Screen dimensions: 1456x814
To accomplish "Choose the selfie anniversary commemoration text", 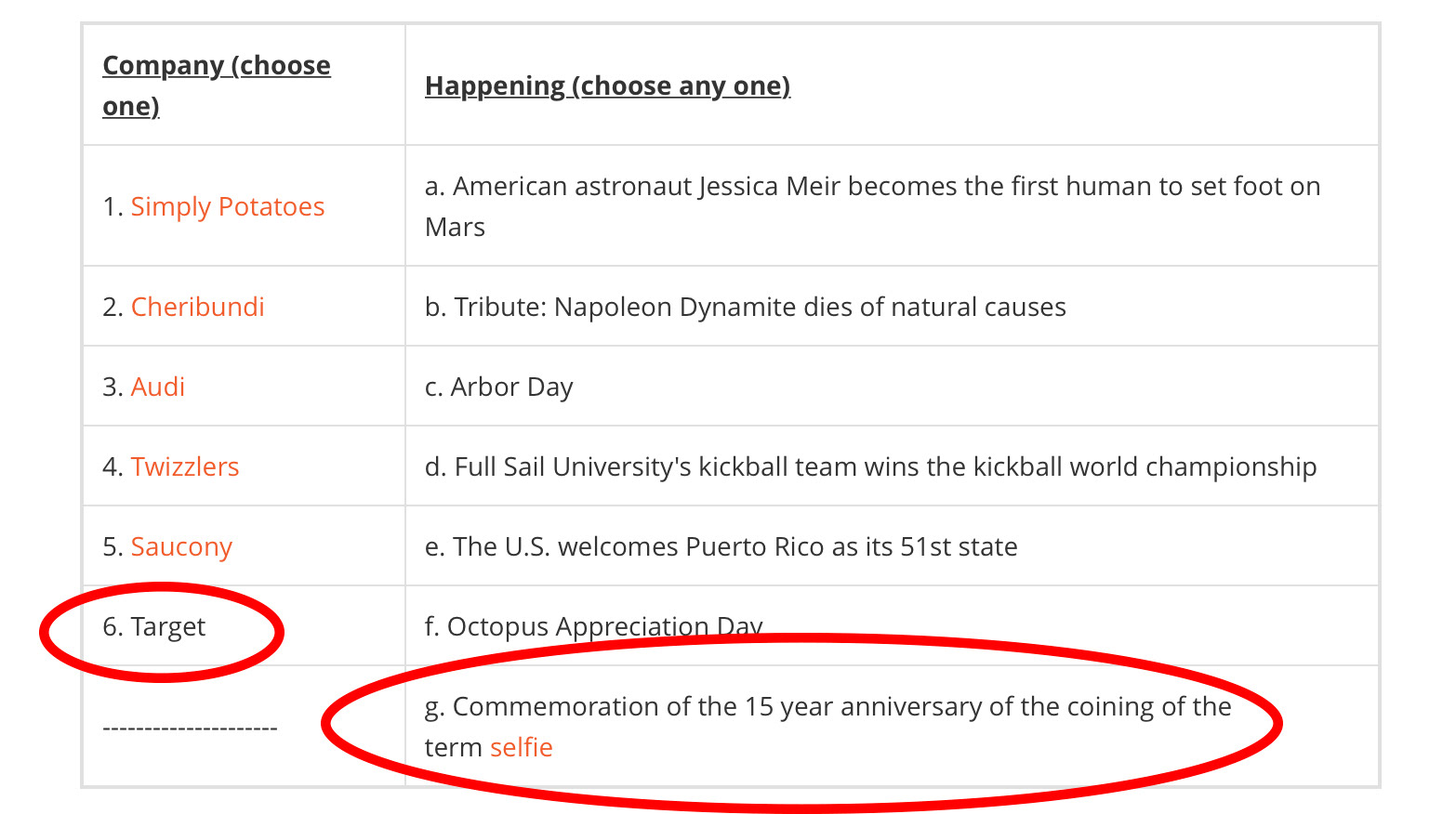I will click(x=828, y=727).
